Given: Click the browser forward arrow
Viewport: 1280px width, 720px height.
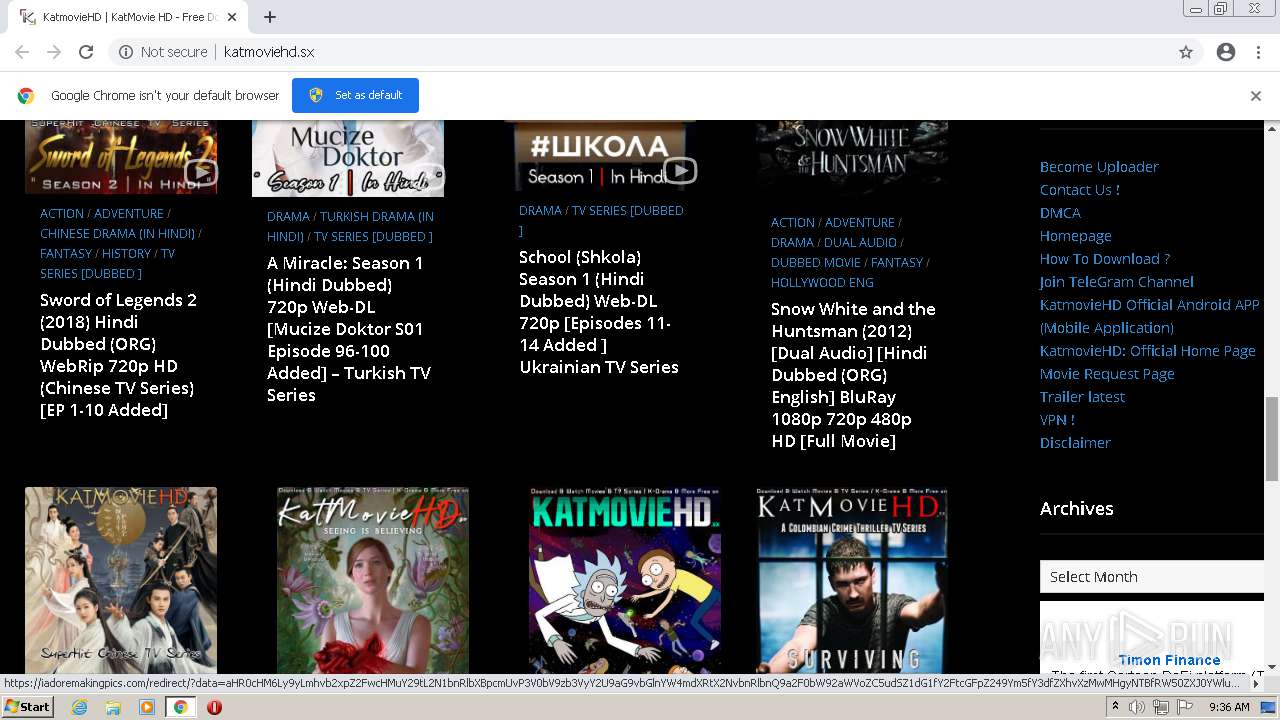Looking at the screenshot, I should (54, 52).
